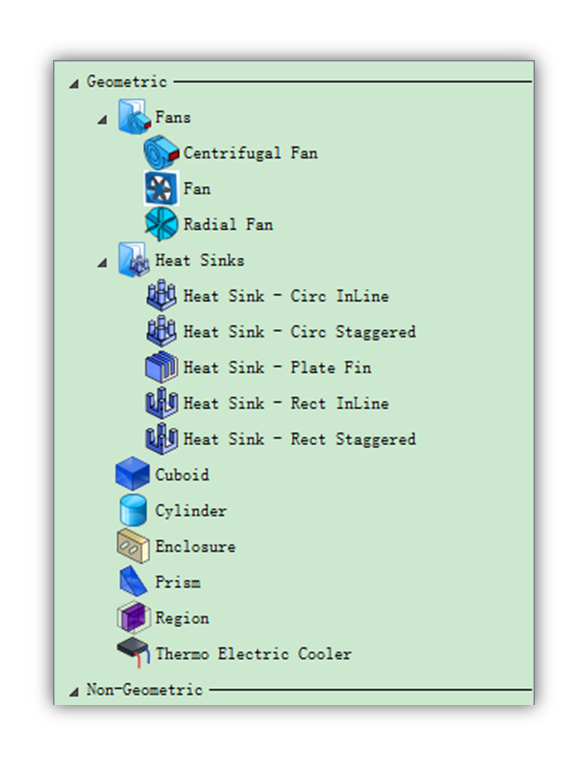Click the axial Fan icon
The height and width of the screenshot is (761, 587).
(x=161, y=188)
